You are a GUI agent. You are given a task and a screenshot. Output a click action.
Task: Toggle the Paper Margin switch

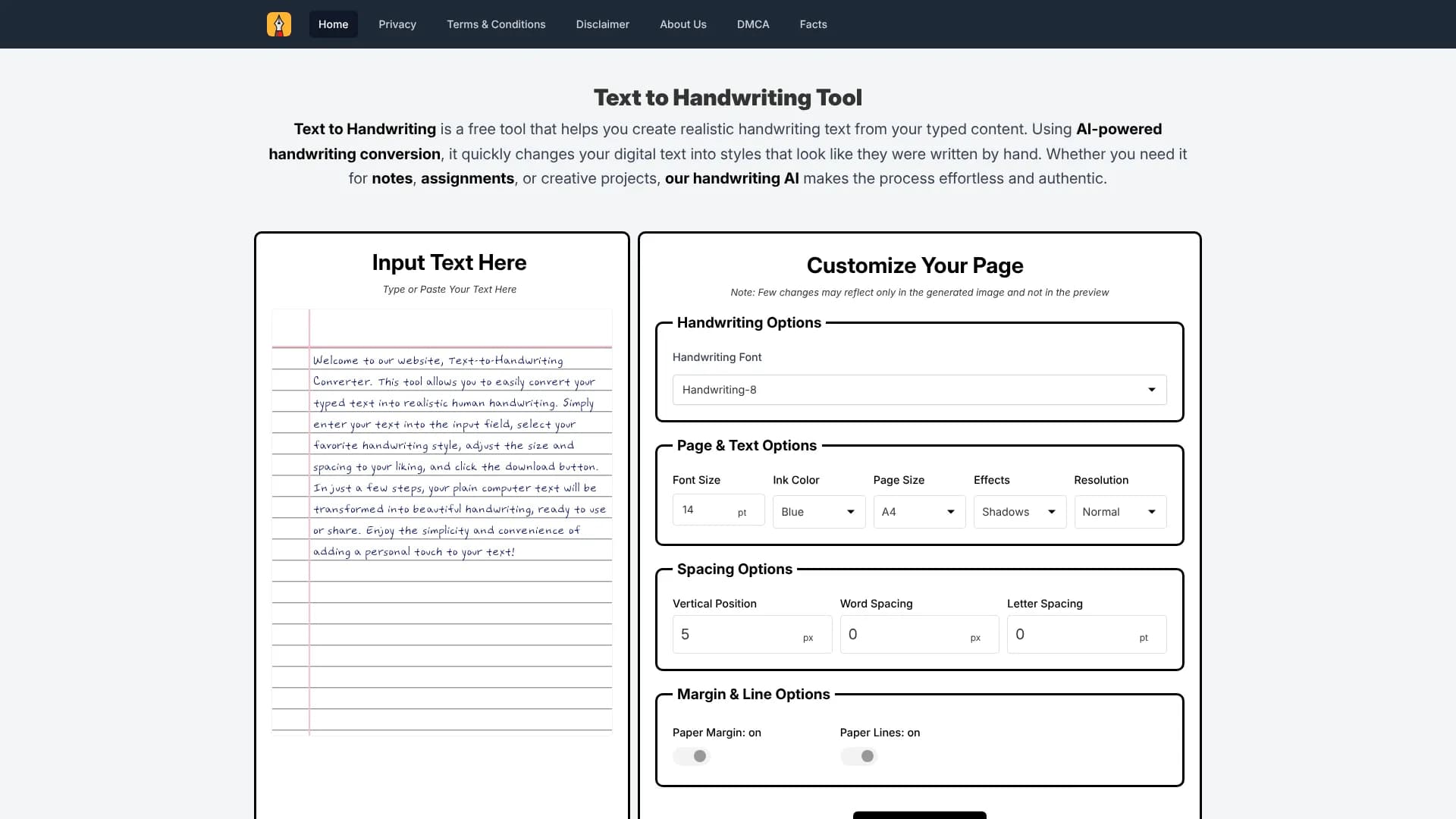pos(691,756)
